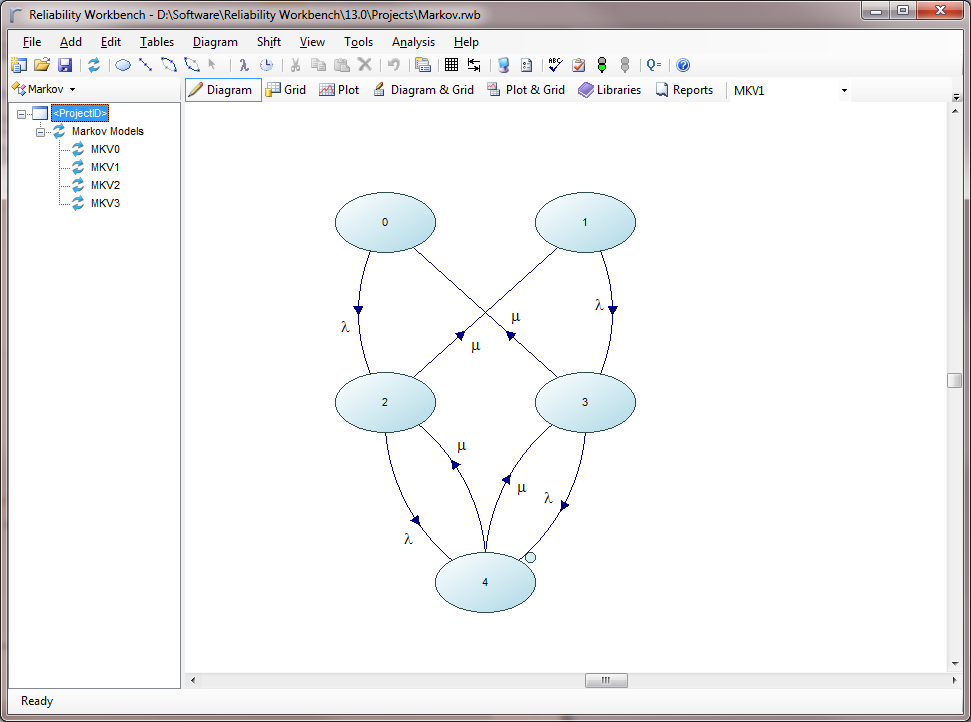Click the pointer selection tool
971x722 pixels.
[211, 64]
